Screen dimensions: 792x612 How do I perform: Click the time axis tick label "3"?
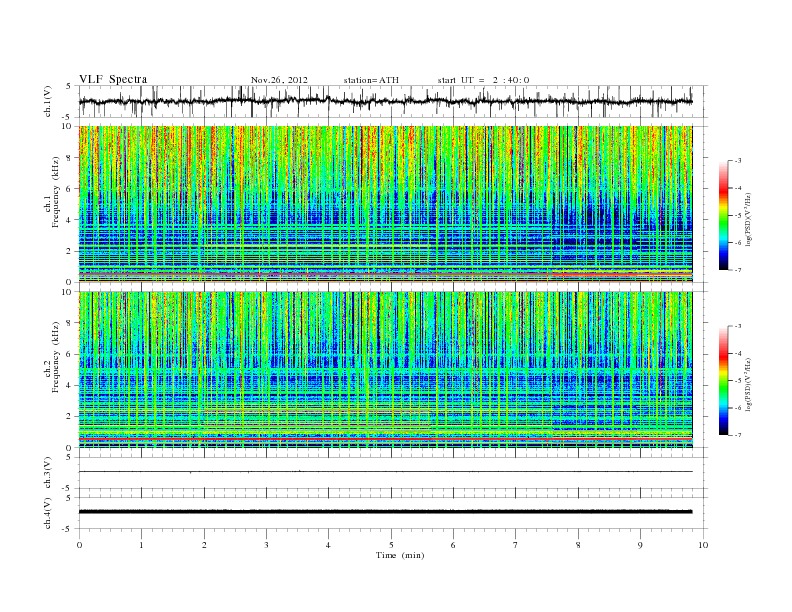pos(266,545)
